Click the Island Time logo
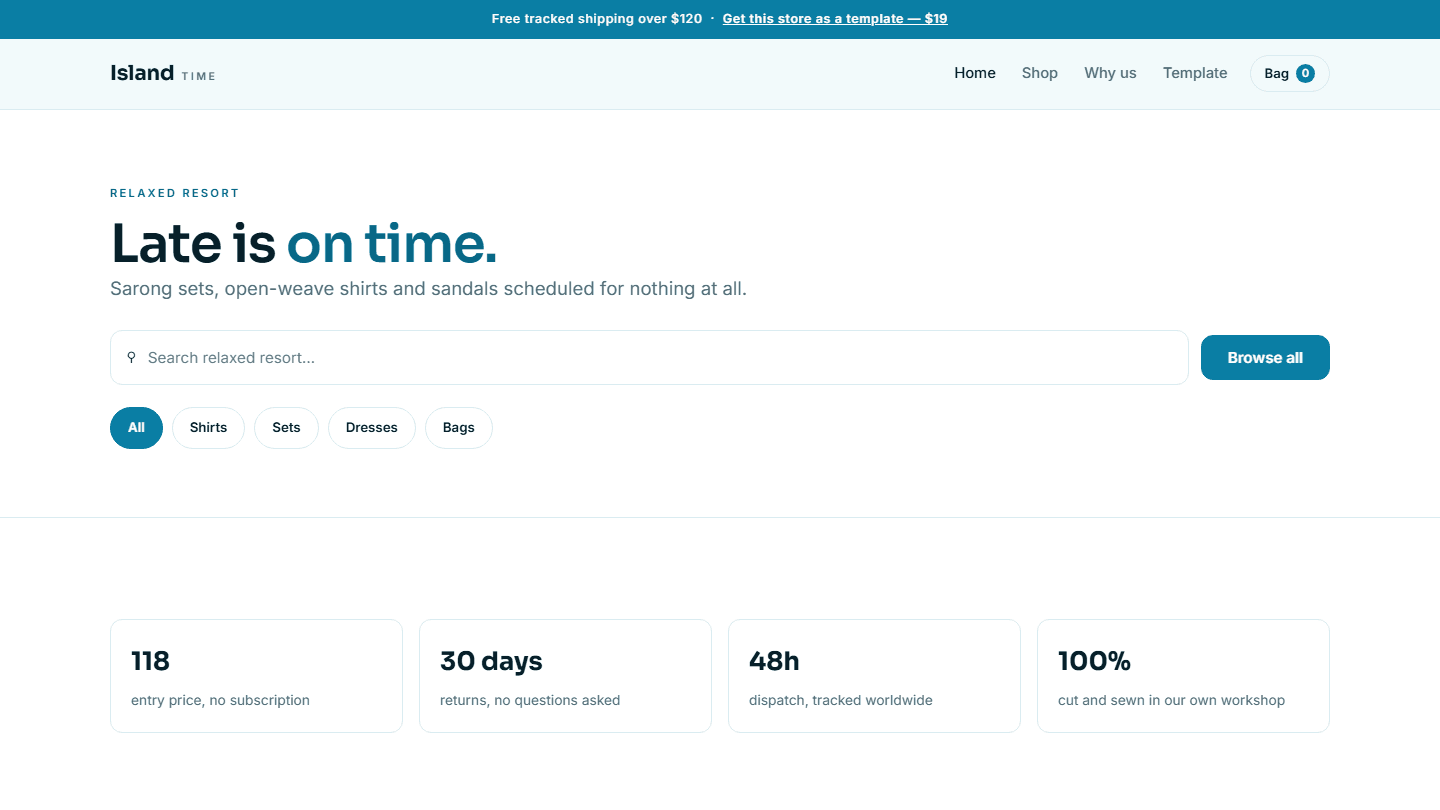1440x810 pixels. 163,73
